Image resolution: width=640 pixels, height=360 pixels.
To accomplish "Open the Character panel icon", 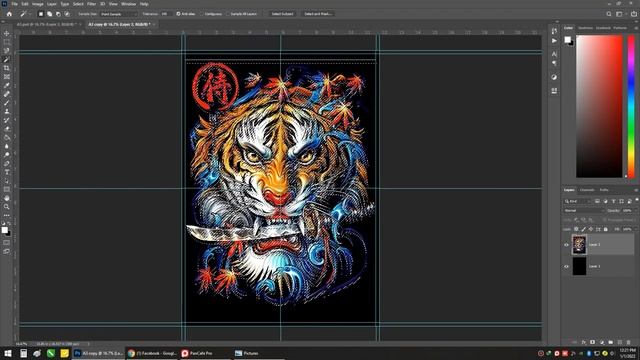I will (554, 53).
